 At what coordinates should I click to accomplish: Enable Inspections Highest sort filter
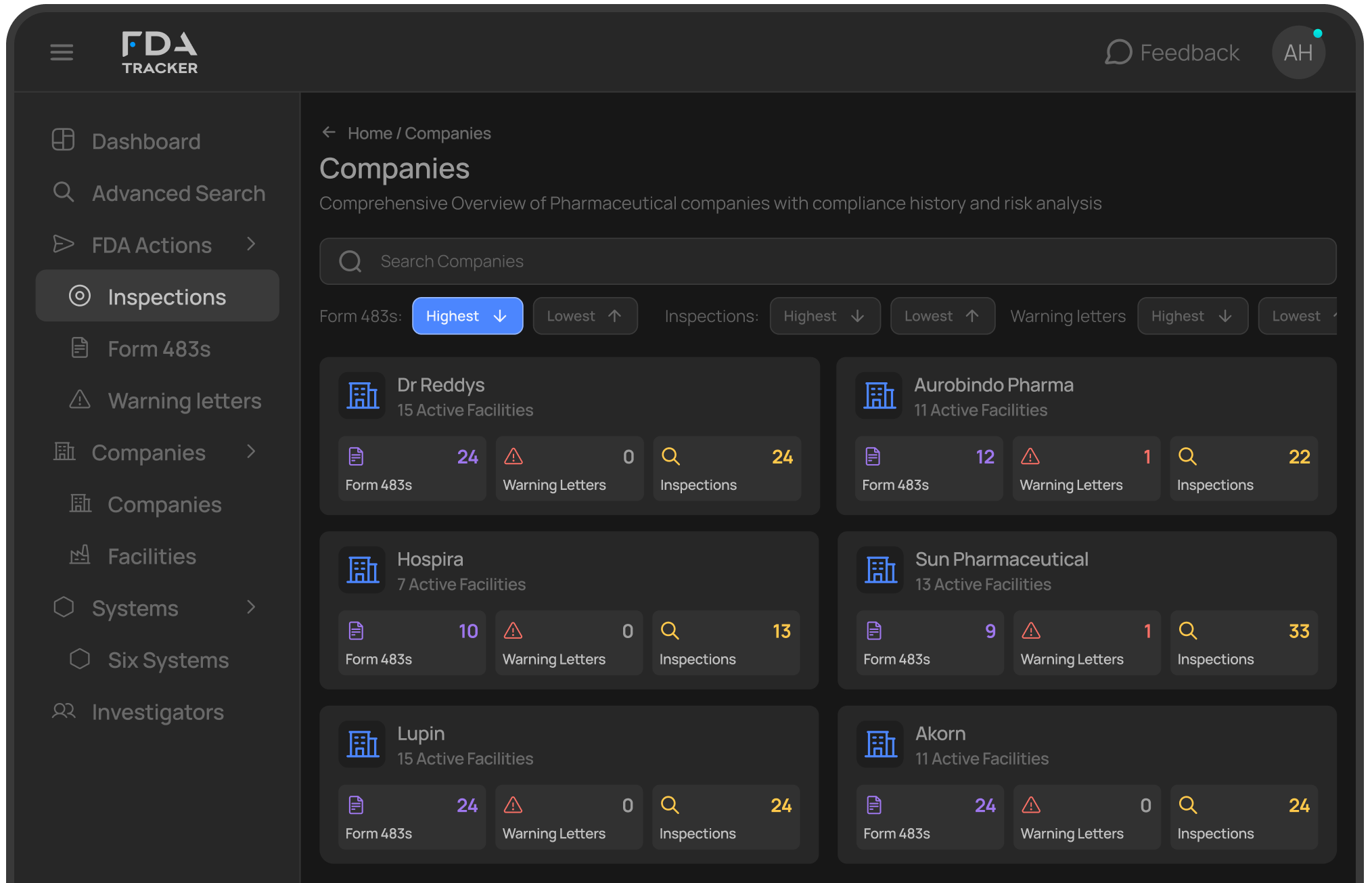824,316
